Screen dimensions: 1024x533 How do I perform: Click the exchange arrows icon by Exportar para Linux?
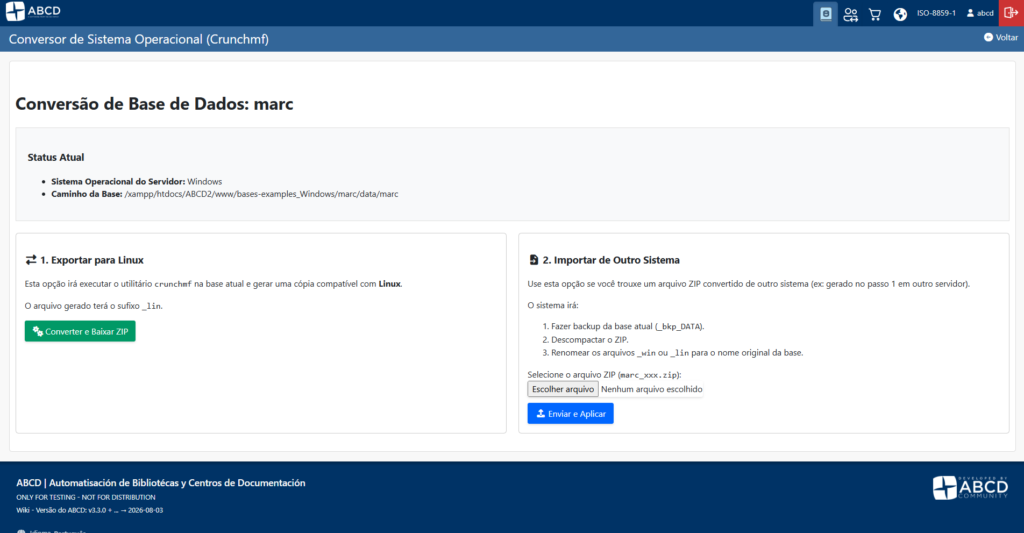[x=31, y=260]
